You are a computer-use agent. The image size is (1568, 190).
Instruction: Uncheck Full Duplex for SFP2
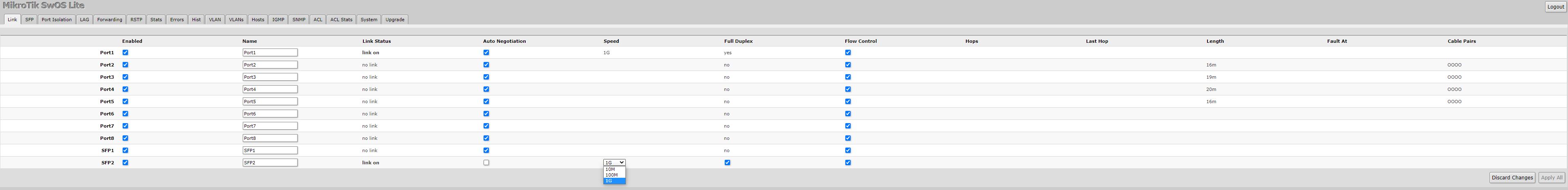click(x=727, y=163)
